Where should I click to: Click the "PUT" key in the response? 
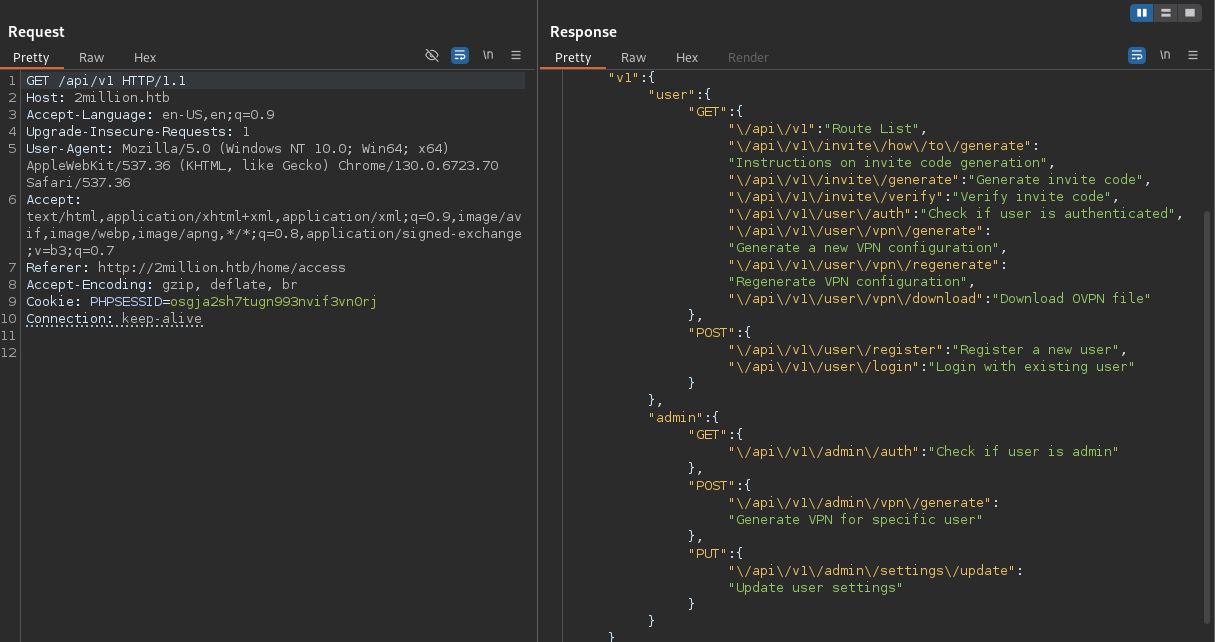(708, 553)
